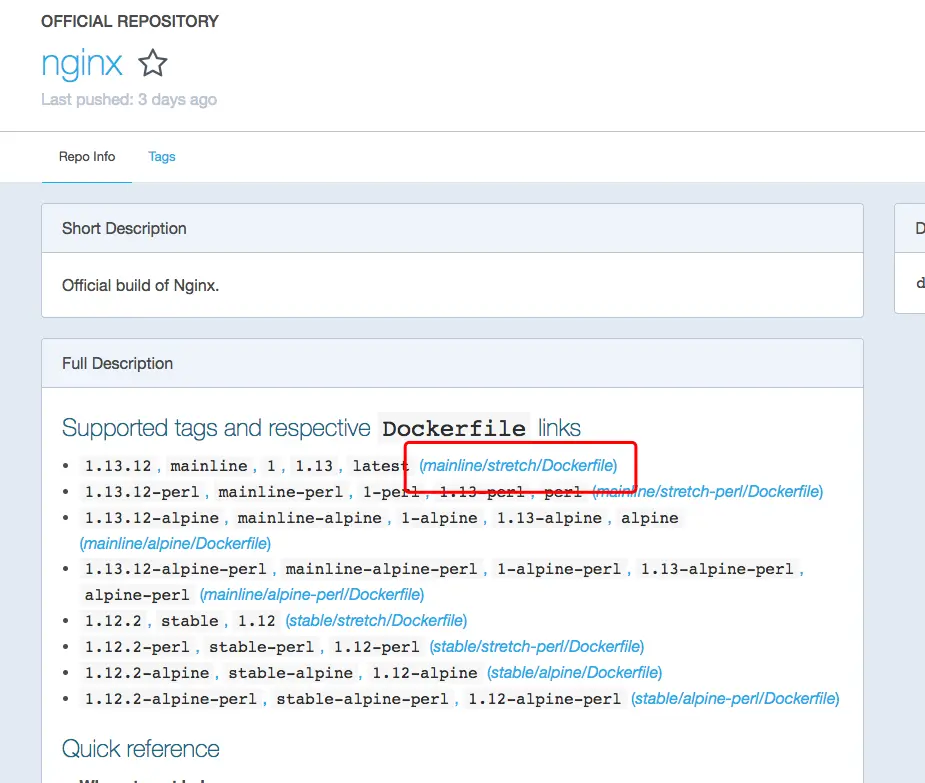The height and width of the screenshot is (783, 925).
Task: Open the nginx repository title link
Action: tap(82, 63)
